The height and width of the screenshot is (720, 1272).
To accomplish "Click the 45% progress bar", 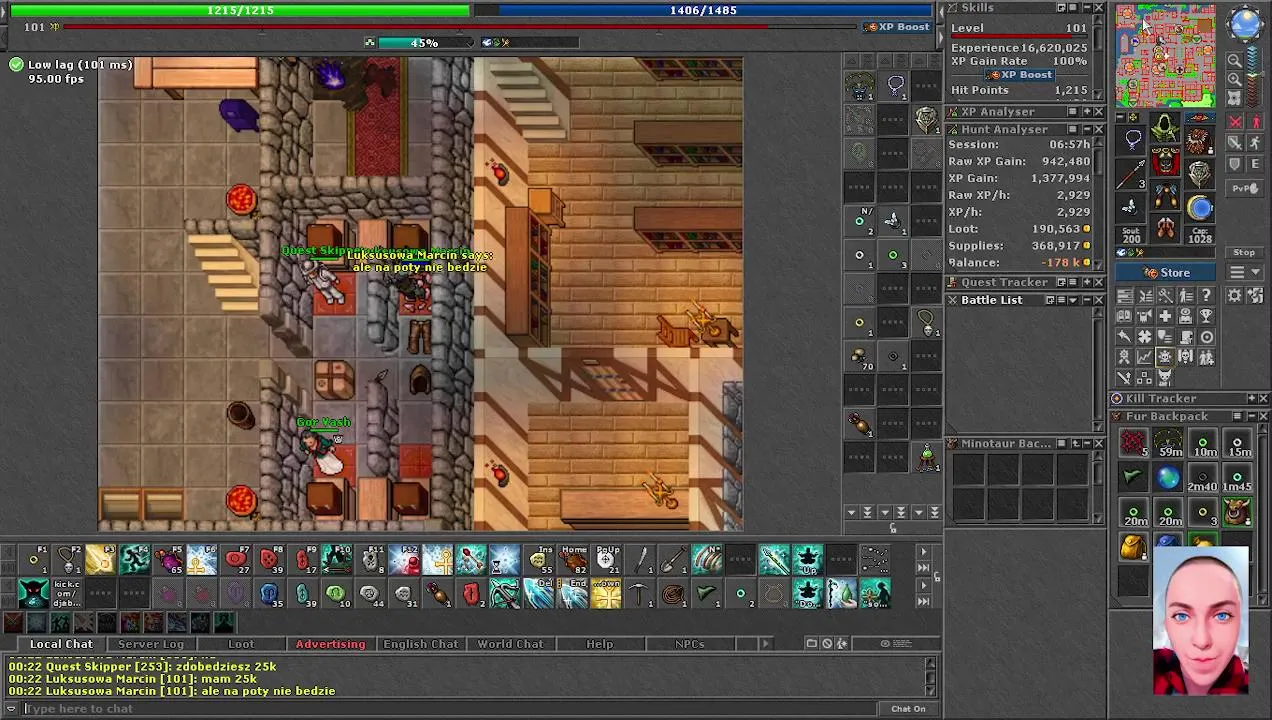I will point(424,43).
